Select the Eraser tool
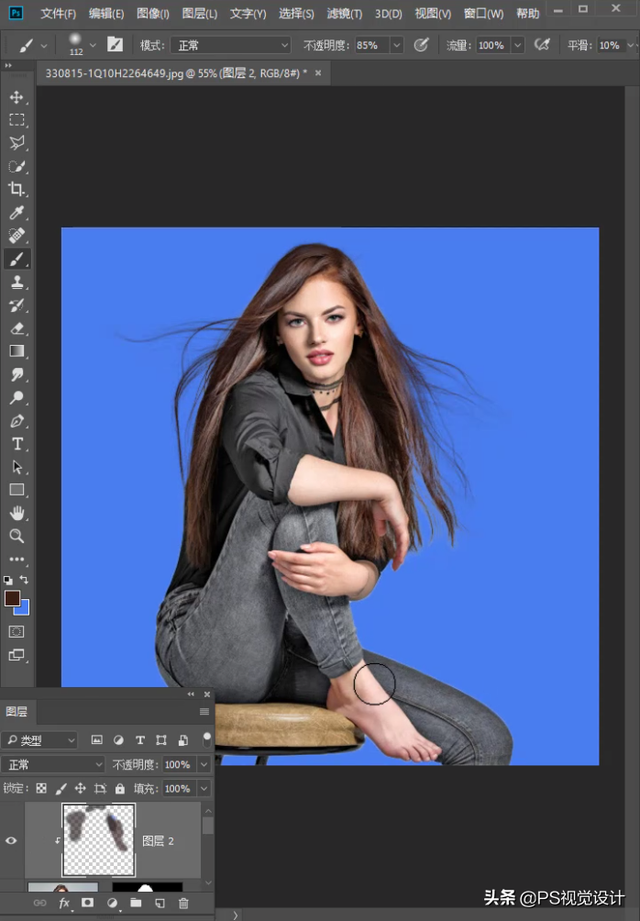The width and height of the screenshot is (640, 921). pyautogui.click(x=16, y=328)
